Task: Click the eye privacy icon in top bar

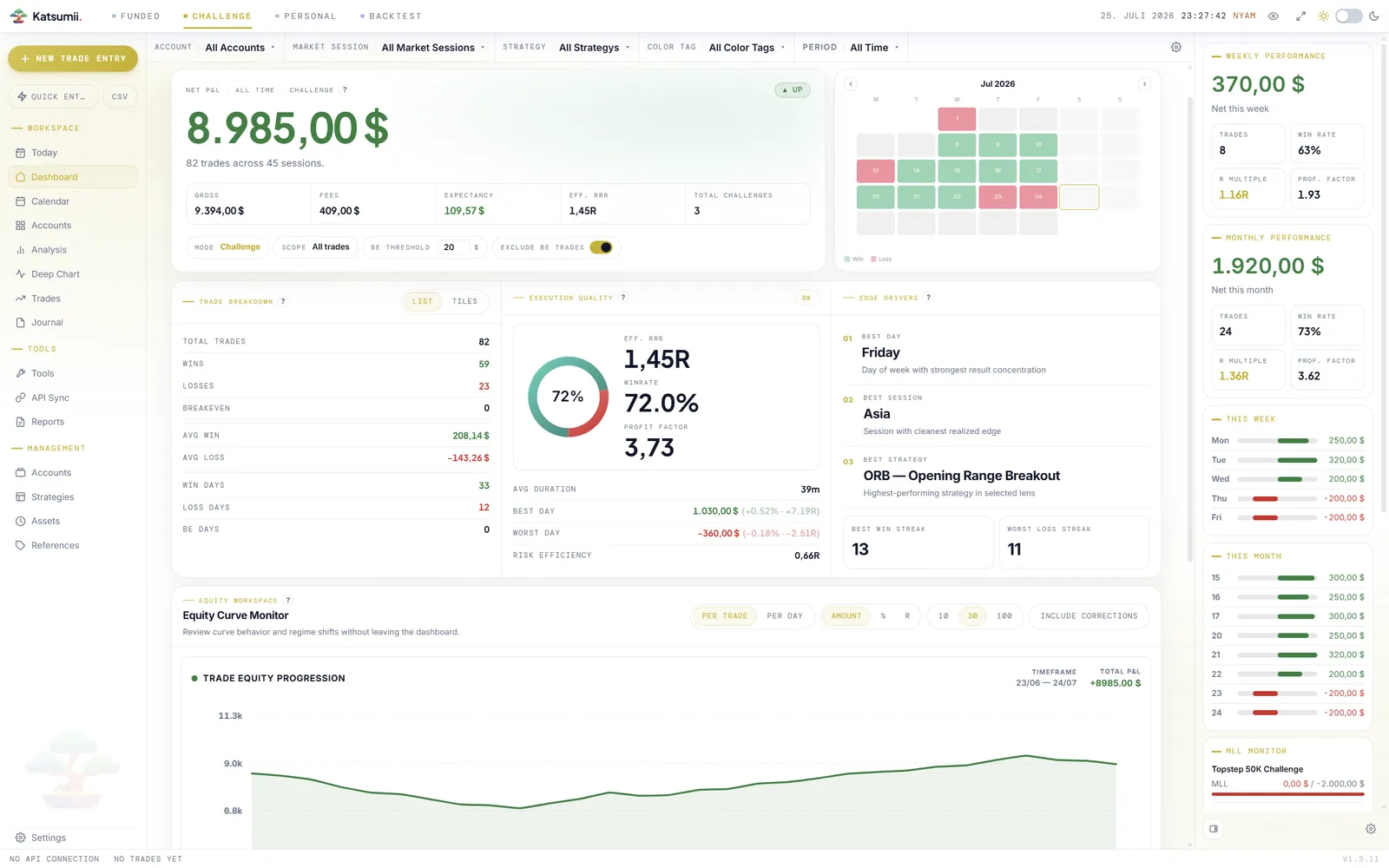Action: pyautogui.click(x=1274, y=16)
